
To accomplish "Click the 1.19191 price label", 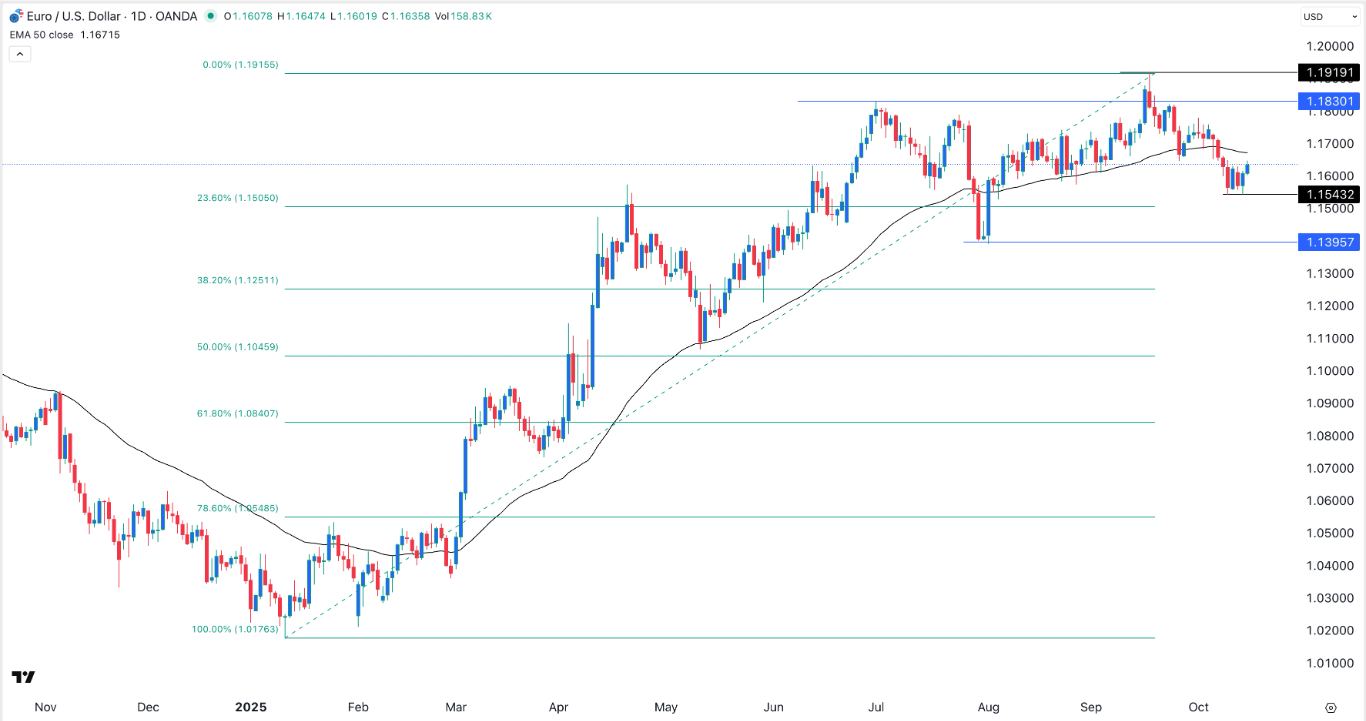I will pos(1330,72).
